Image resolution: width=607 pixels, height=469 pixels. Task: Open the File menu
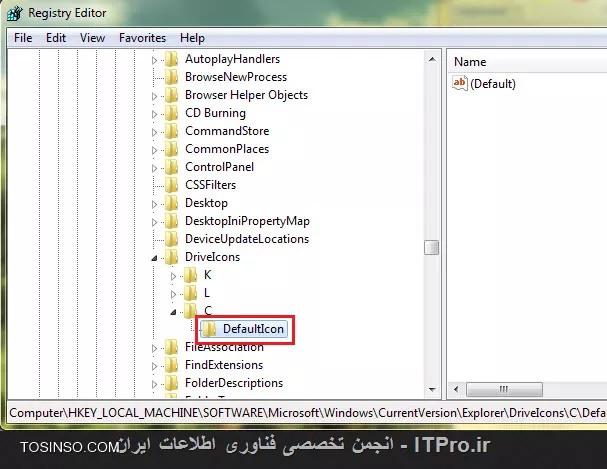(23, 38)
